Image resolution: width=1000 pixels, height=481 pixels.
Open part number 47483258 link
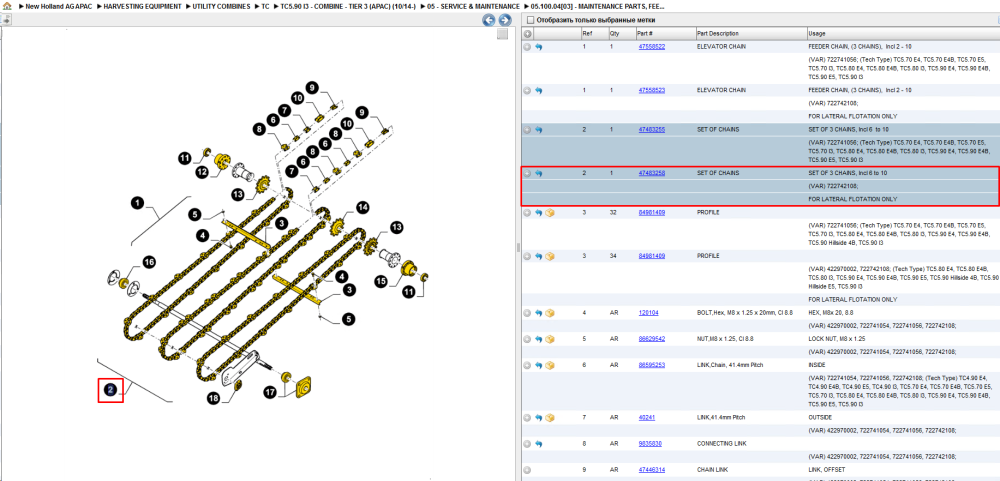[652, 173]
